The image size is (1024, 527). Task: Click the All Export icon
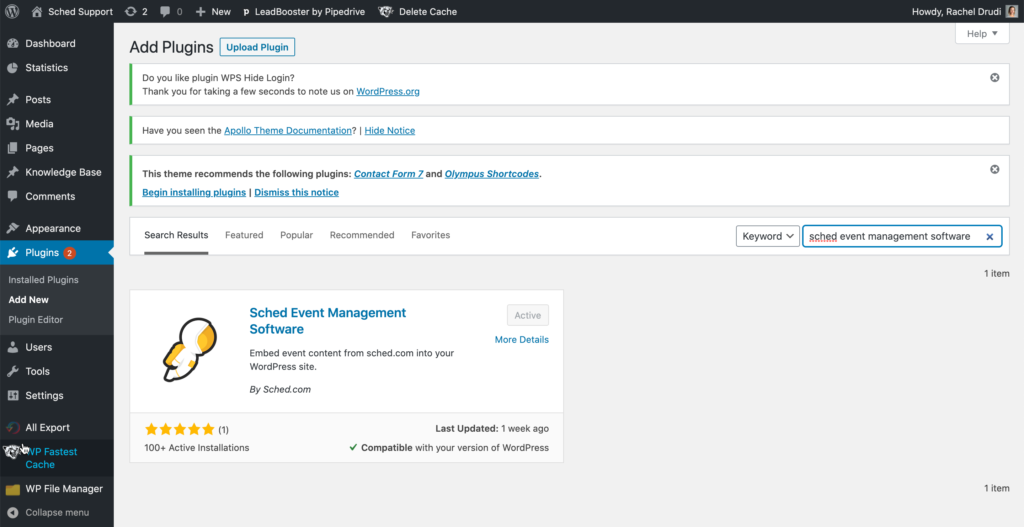tap(12, 427)
